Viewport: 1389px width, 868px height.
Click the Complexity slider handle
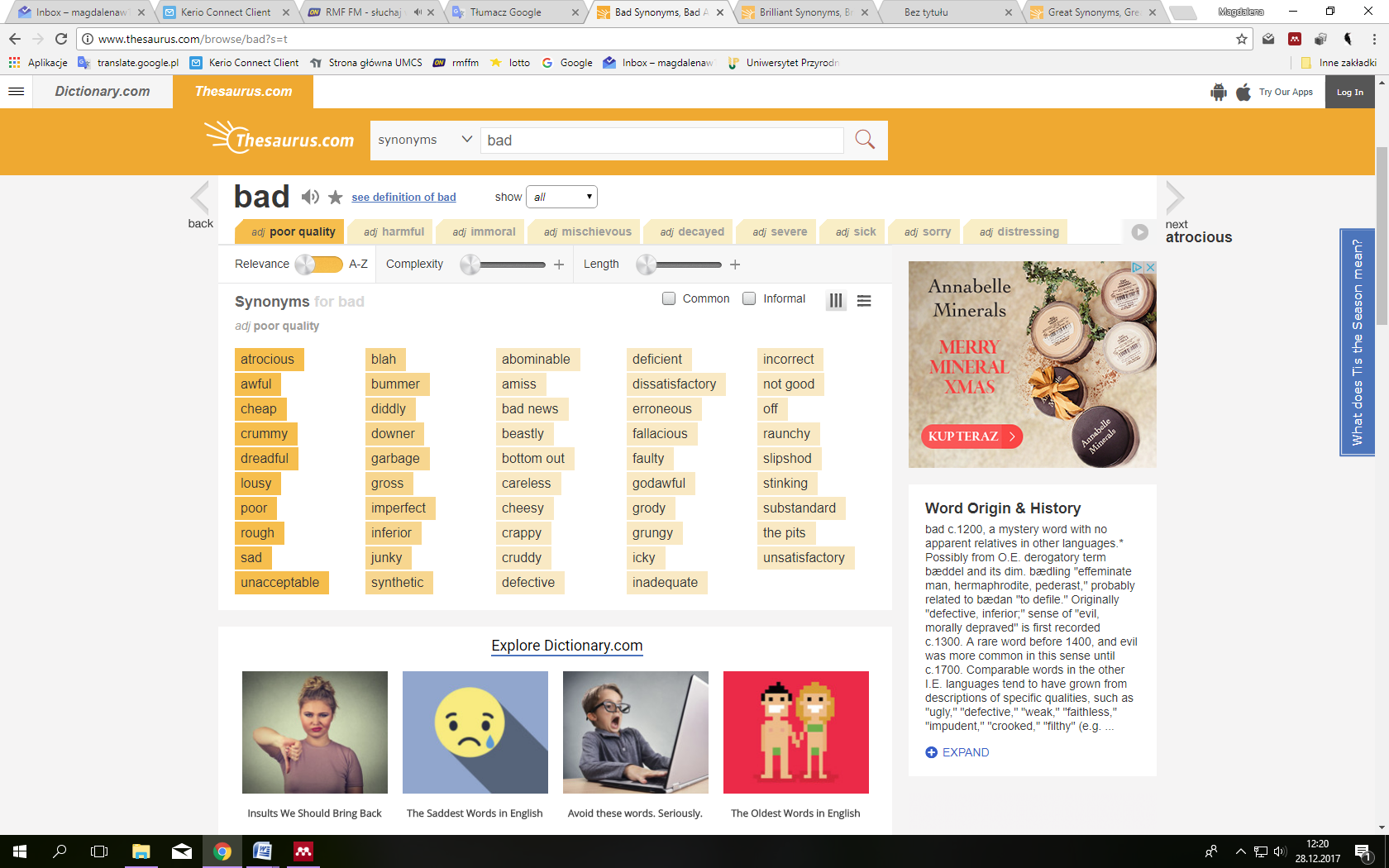470,265
